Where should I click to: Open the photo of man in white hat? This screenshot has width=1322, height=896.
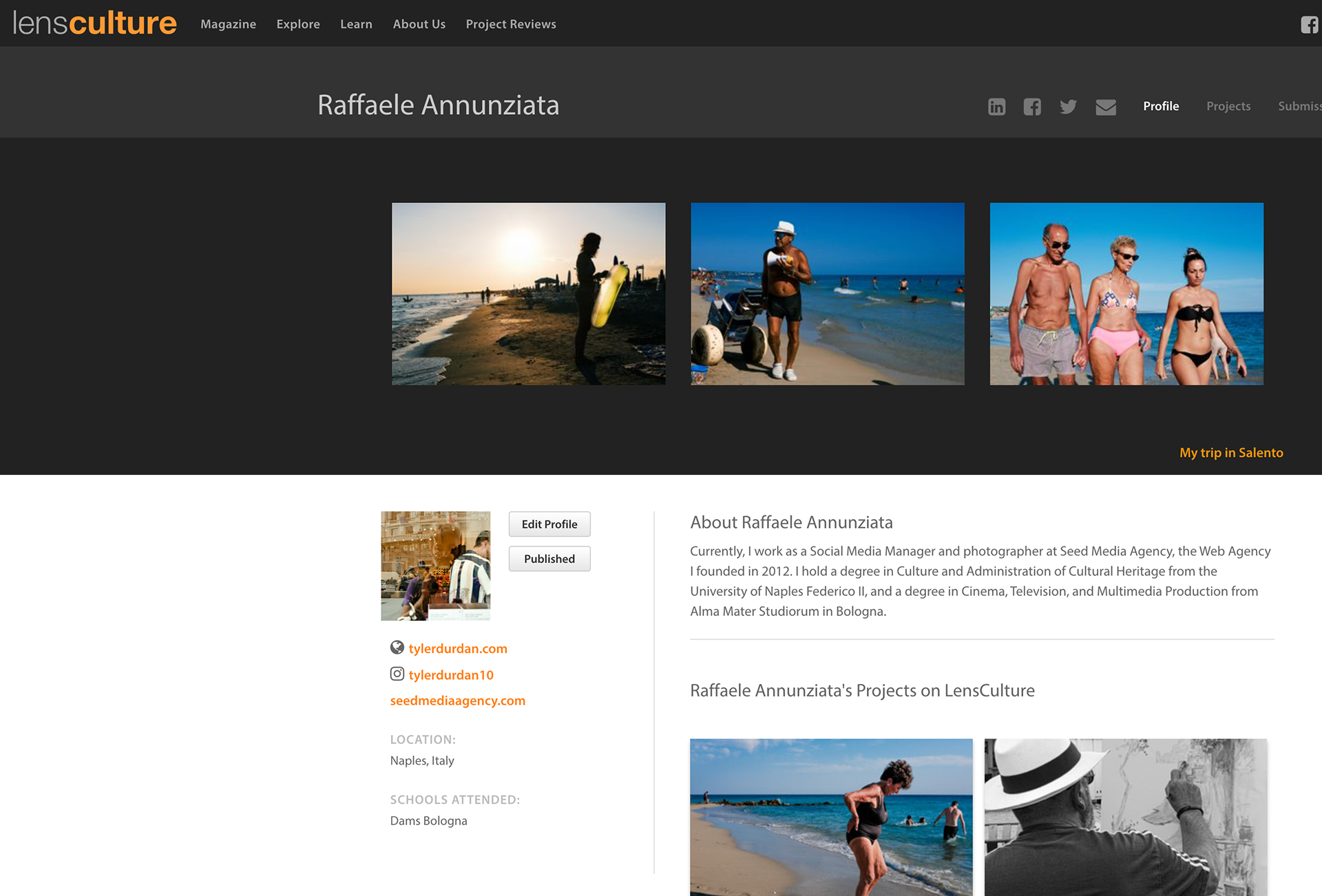[x=828, y=294]
